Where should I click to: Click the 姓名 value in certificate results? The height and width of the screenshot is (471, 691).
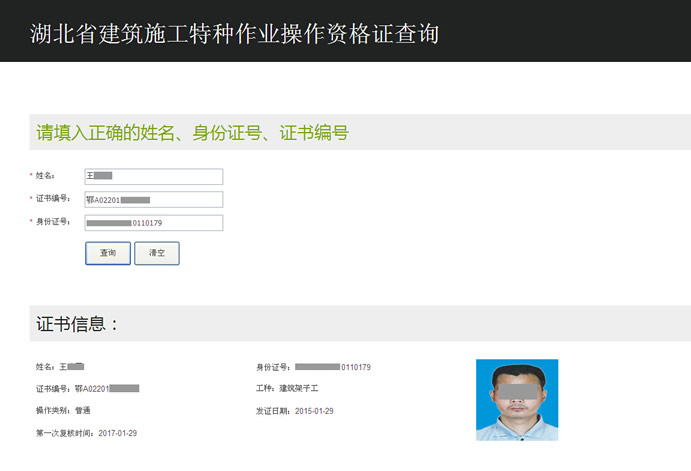(x=70, y=368)
